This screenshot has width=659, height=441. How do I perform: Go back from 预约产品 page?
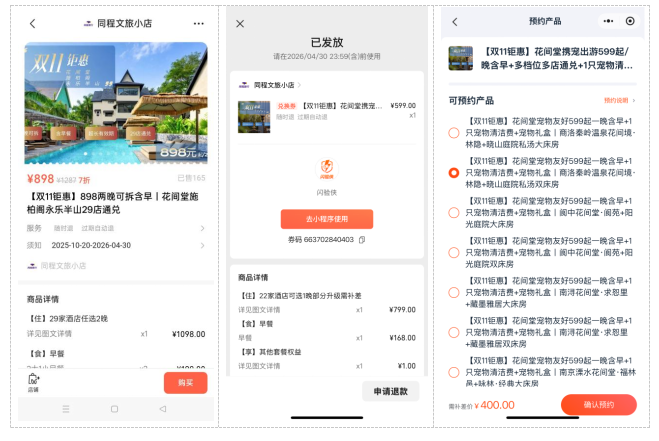click(455, 21)
